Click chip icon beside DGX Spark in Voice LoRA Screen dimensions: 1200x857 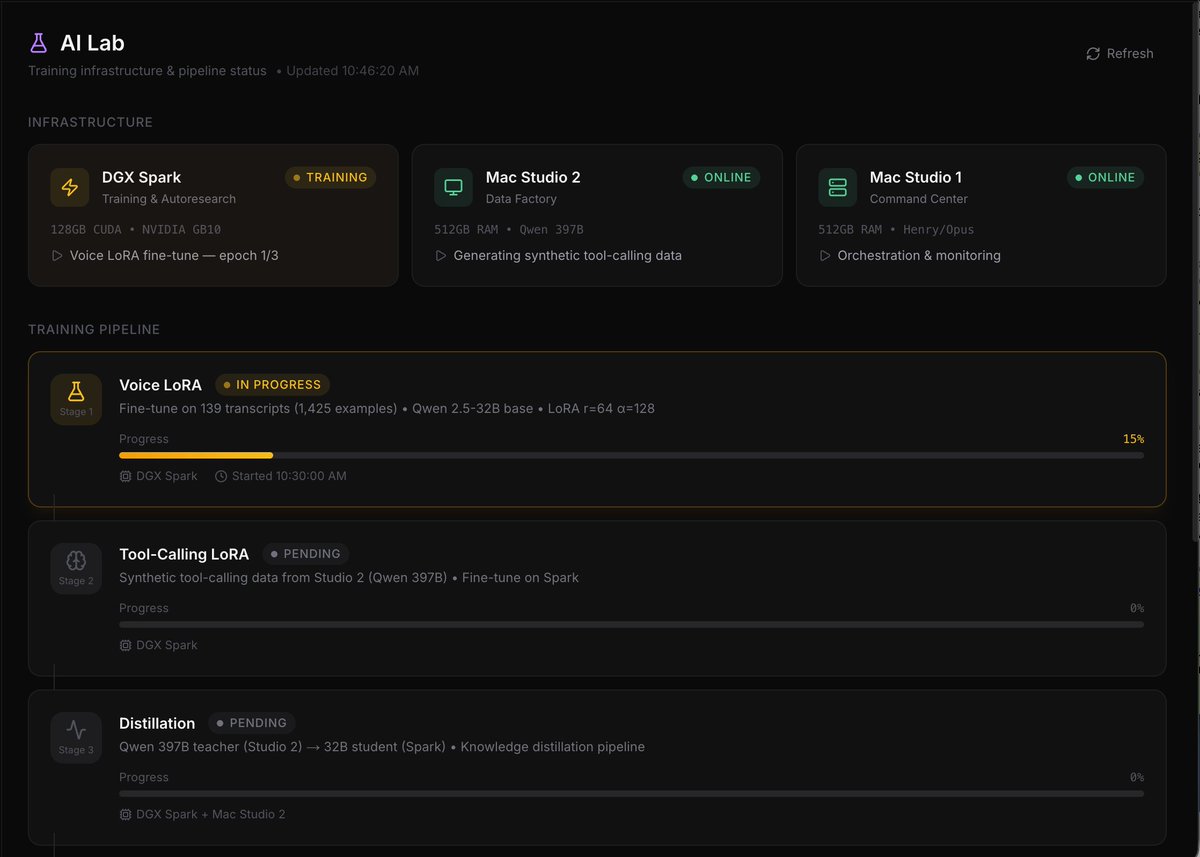125,476
